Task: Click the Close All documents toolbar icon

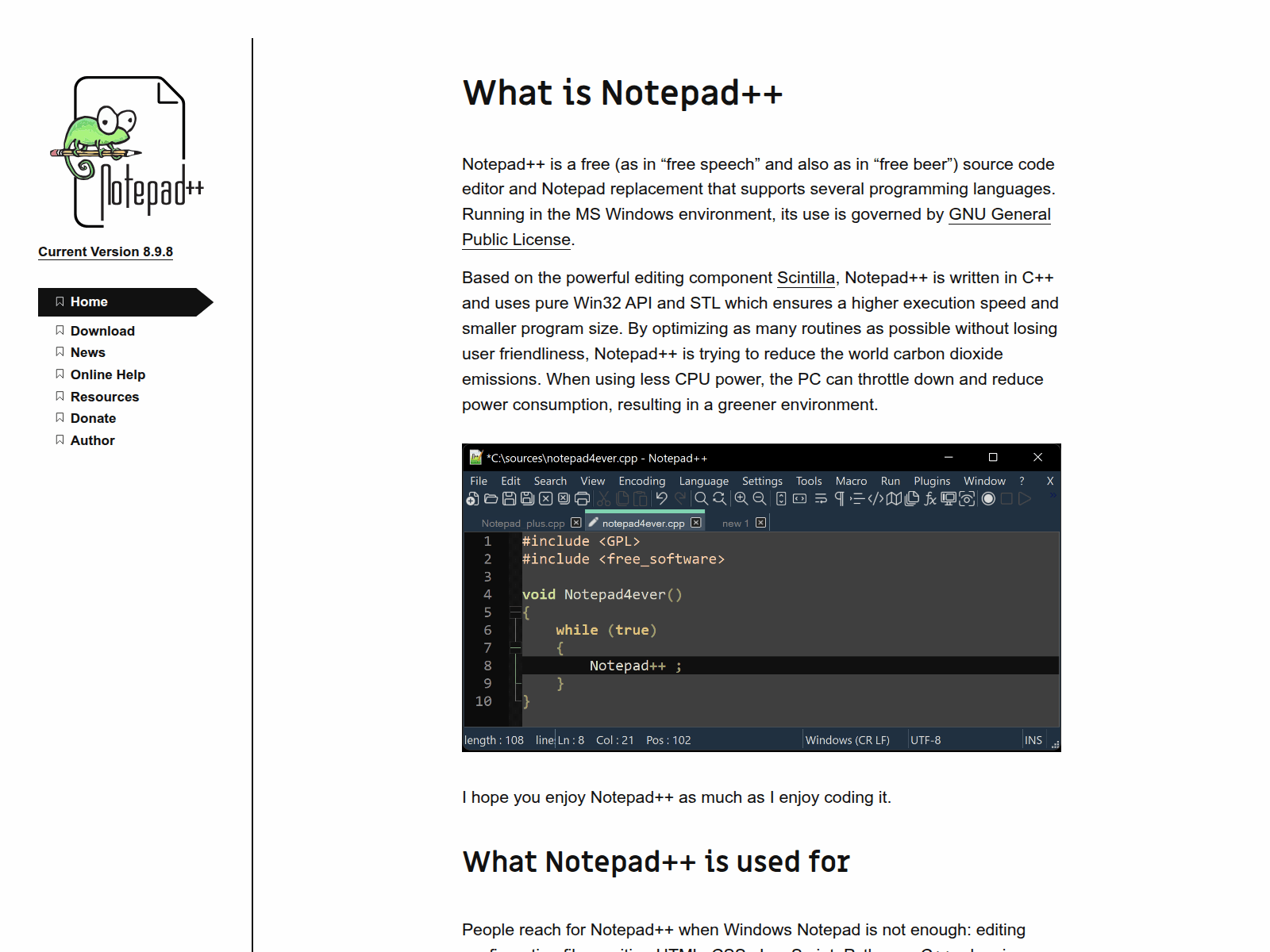Action: click(x=564, y=498)
